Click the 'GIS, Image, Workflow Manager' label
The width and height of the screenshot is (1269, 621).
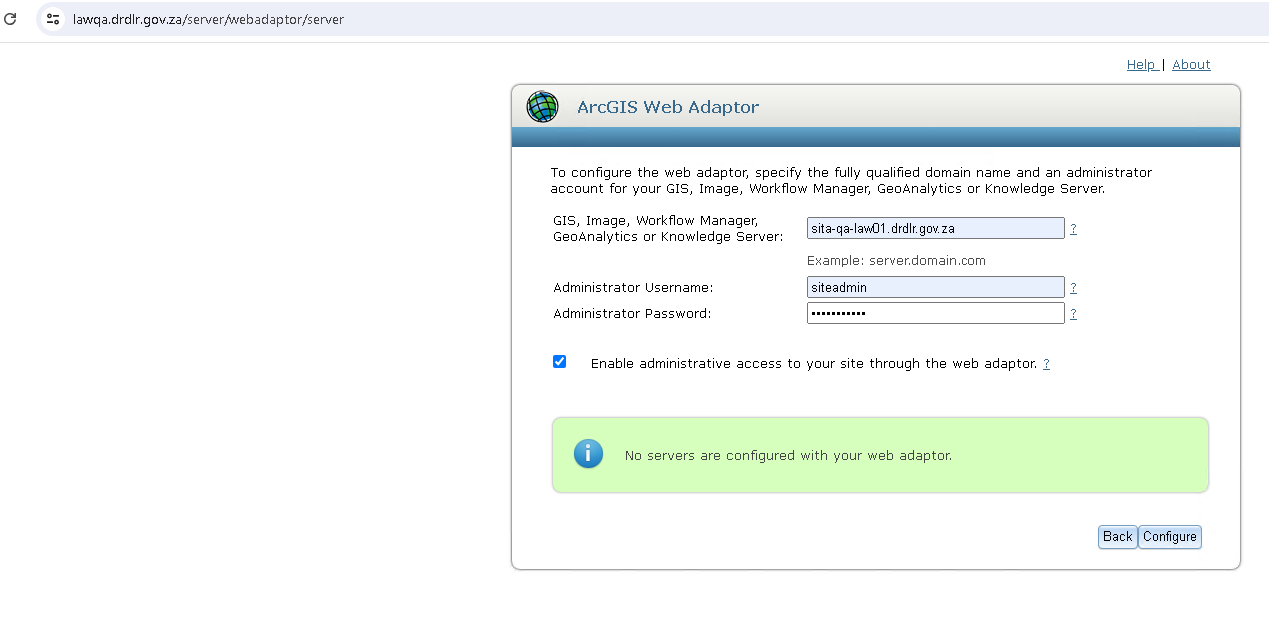[x=668, y=229]
